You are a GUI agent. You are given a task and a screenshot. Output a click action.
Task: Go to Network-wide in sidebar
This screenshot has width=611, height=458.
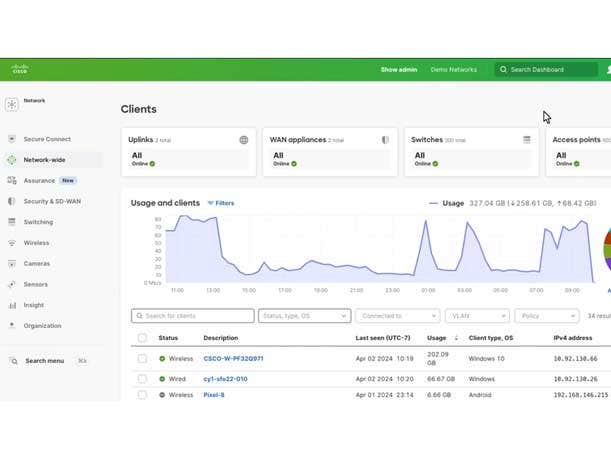click(44, 160)
